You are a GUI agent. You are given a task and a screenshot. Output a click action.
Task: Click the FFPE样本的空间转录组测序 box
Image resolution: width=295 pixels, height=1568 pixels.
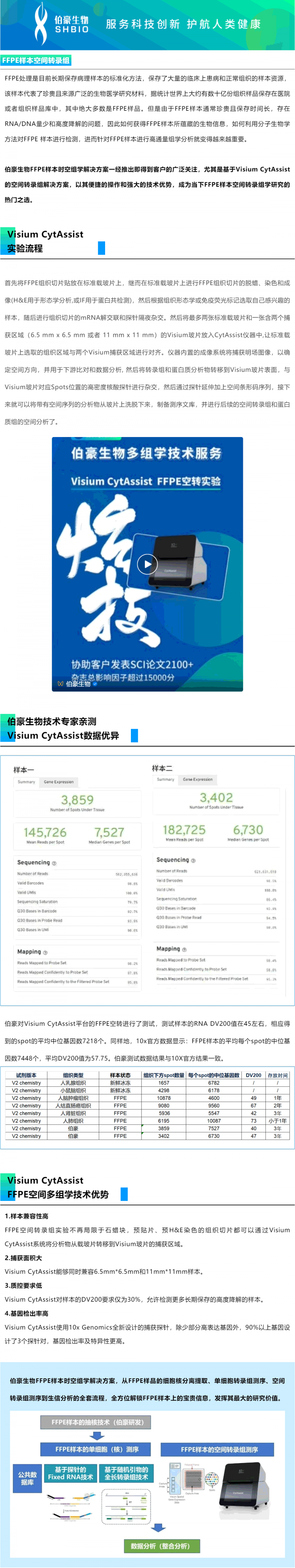coord(219,1449)
